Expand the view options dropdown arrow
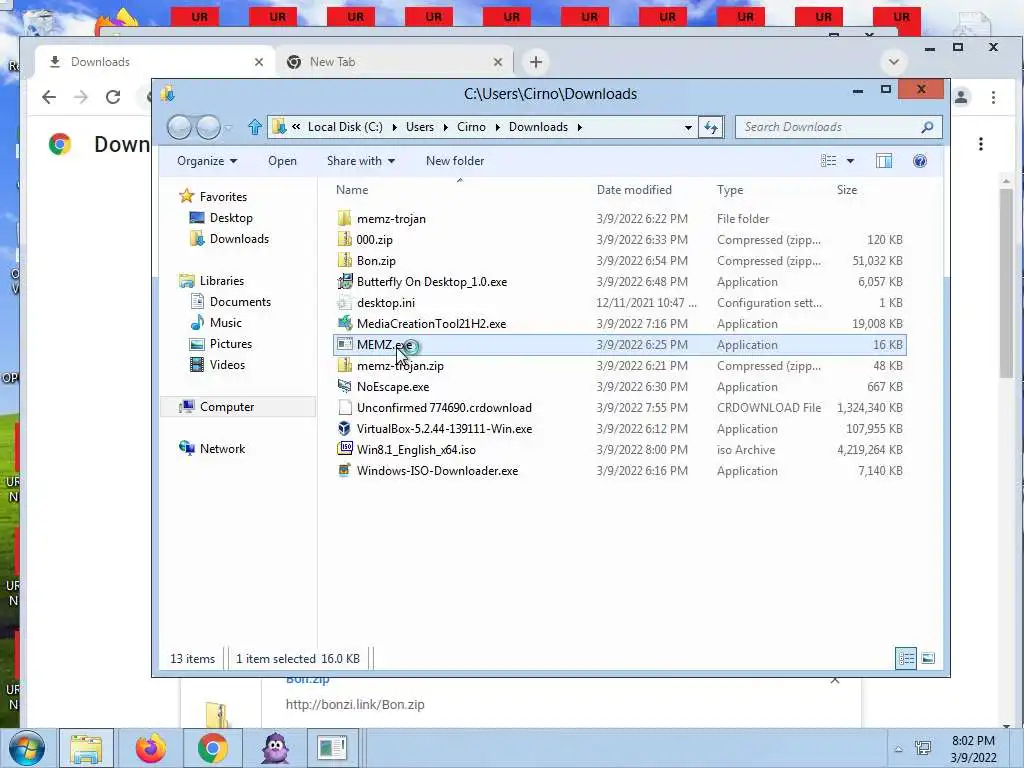Image resolution: width=1024 pixels, height=768 pixels. [850, 161]
